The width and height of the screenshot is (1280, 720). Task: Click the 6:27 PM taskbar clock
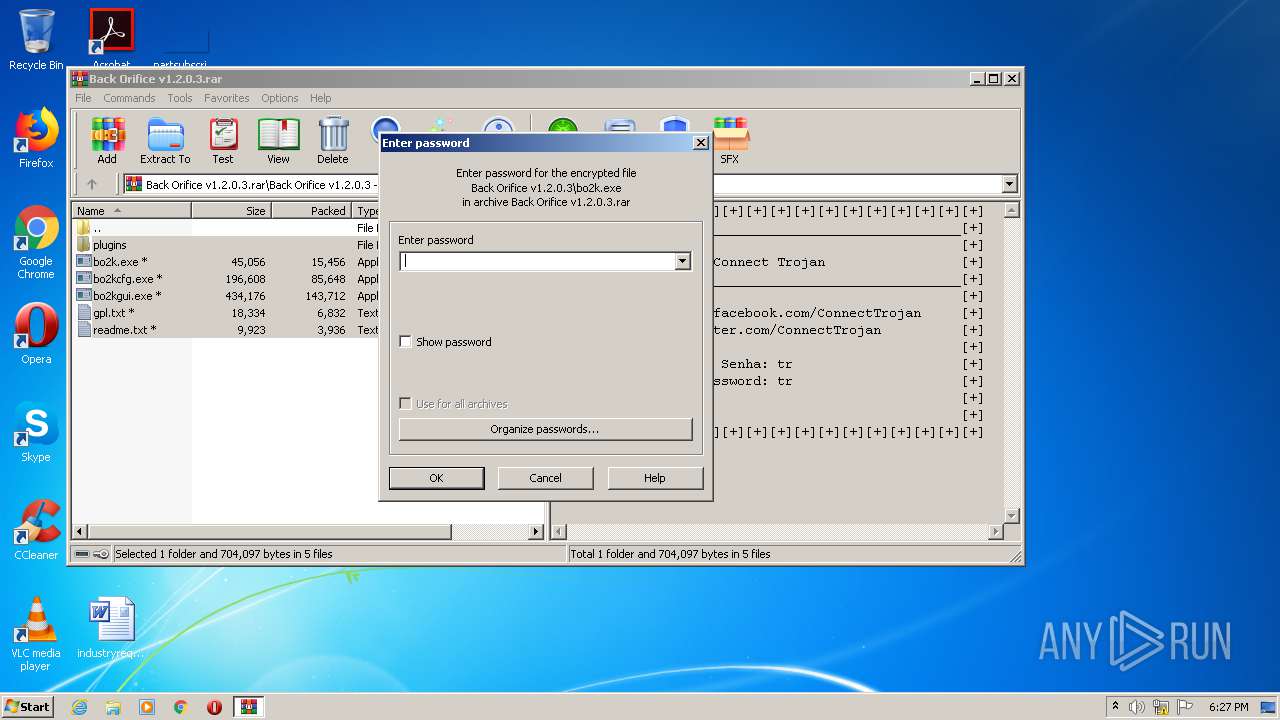[x=1228, y=707]
